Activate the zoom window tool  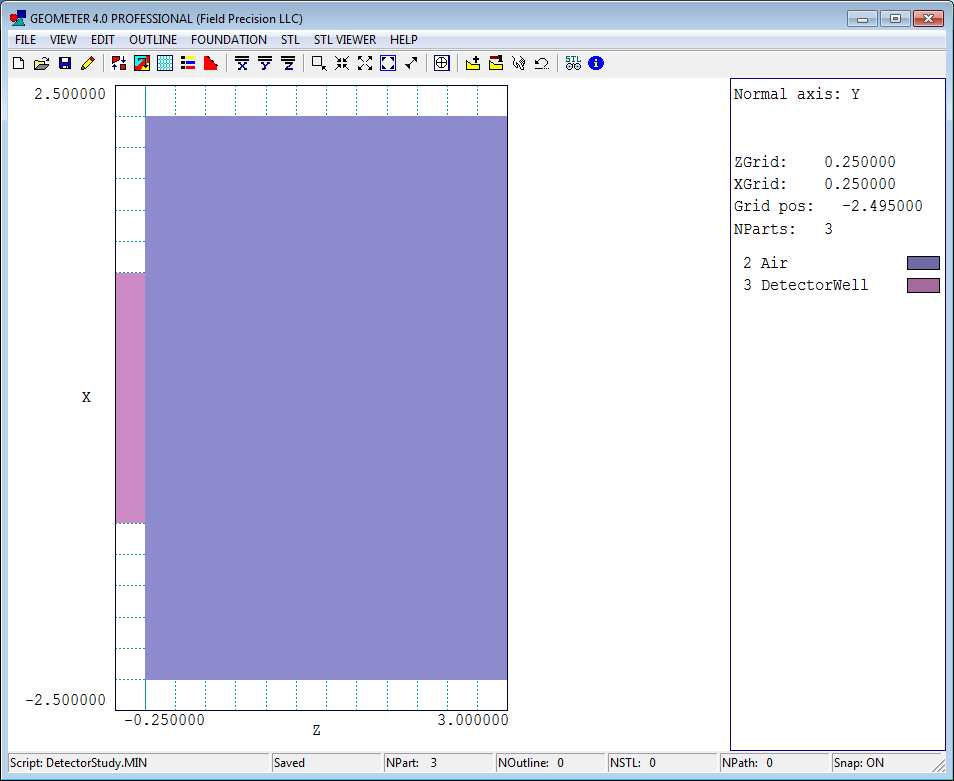318,63
